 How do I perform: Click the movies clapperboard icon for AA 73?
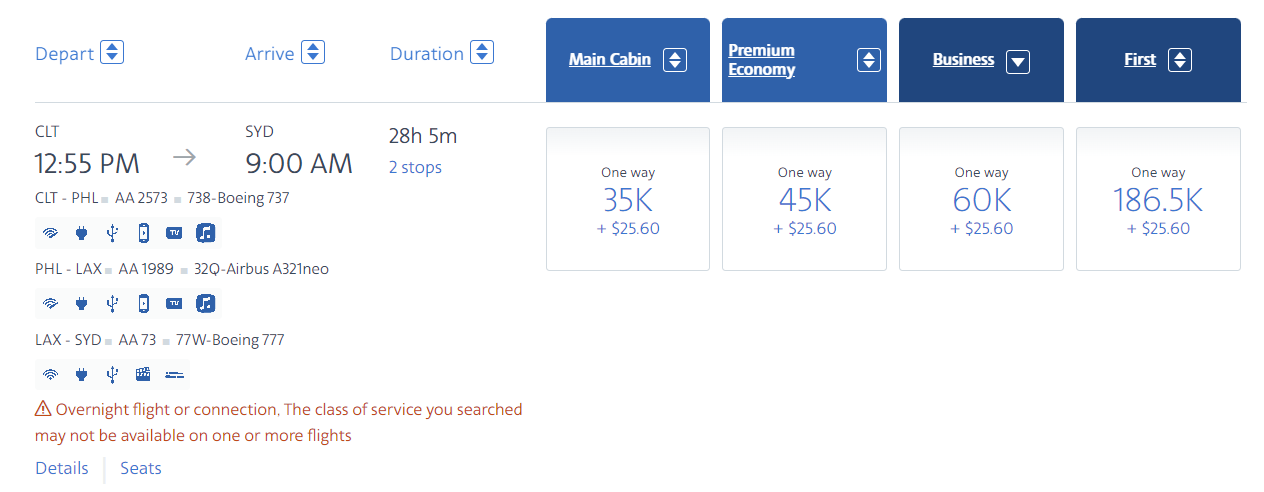143,375
